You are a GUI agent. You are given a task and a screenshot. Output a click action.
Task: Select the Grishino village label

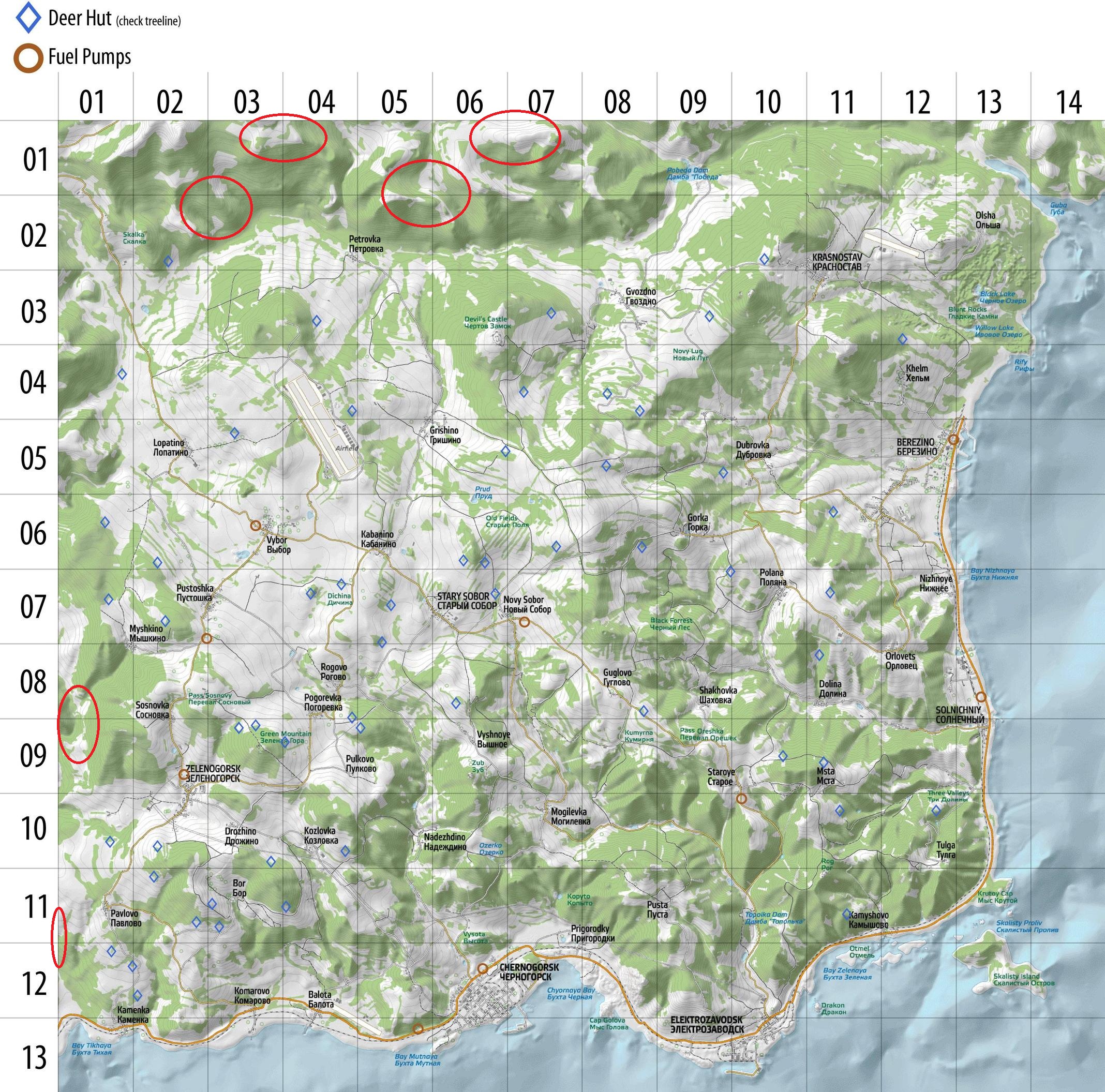pos(445,435)
